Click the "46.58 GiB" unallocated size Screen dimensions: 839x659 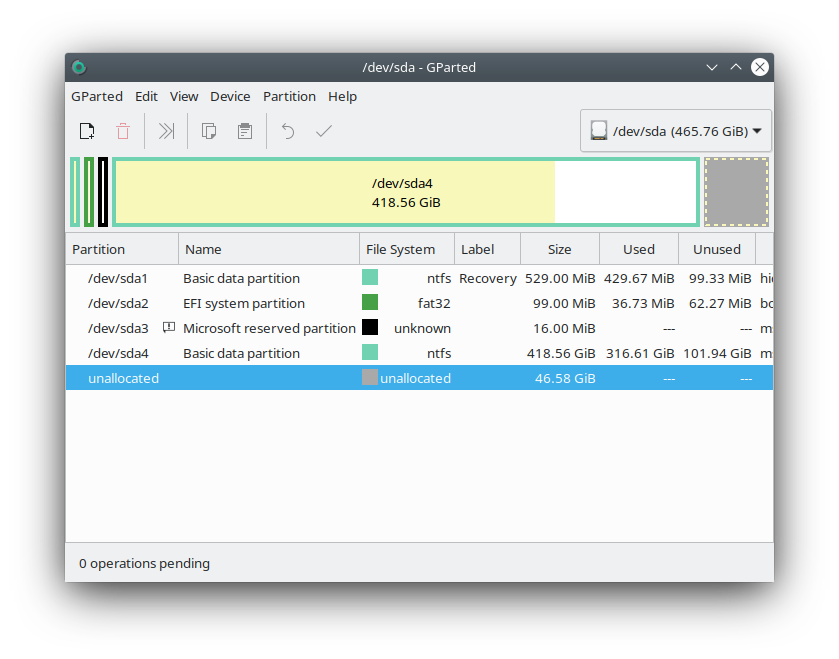[565, 378]
